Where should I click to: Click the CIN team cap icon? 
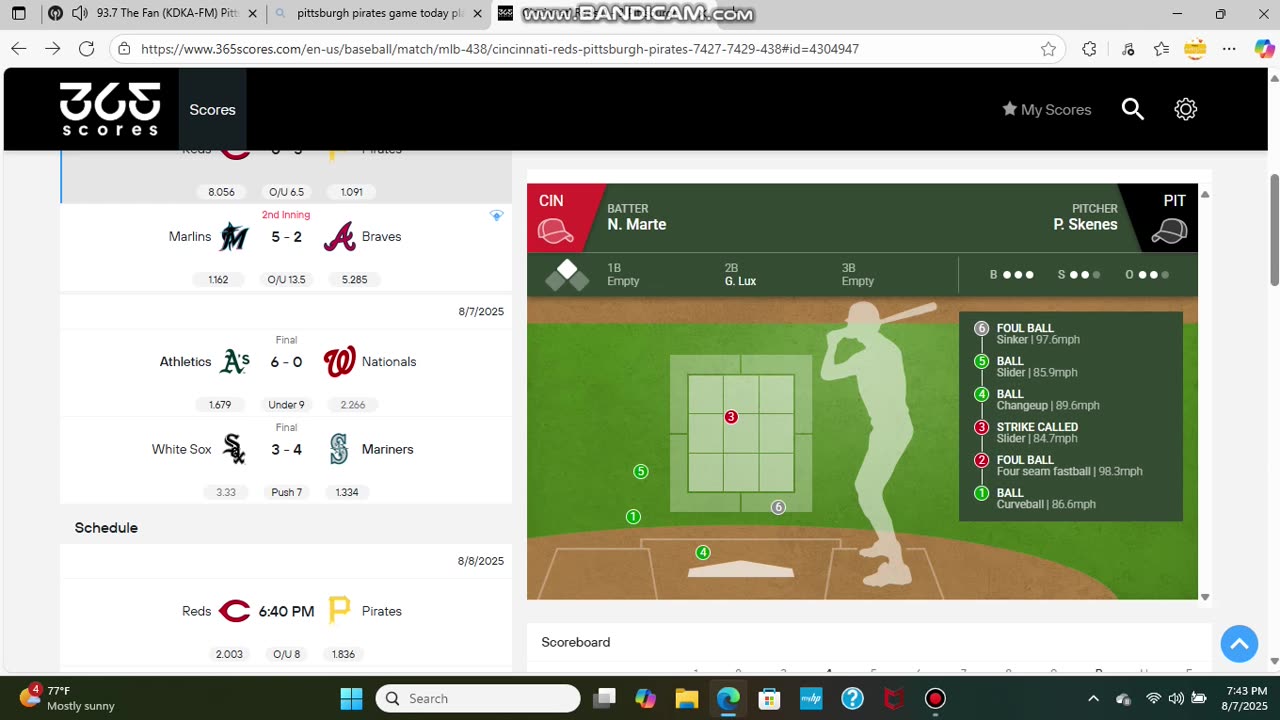[x=555, y=232]
